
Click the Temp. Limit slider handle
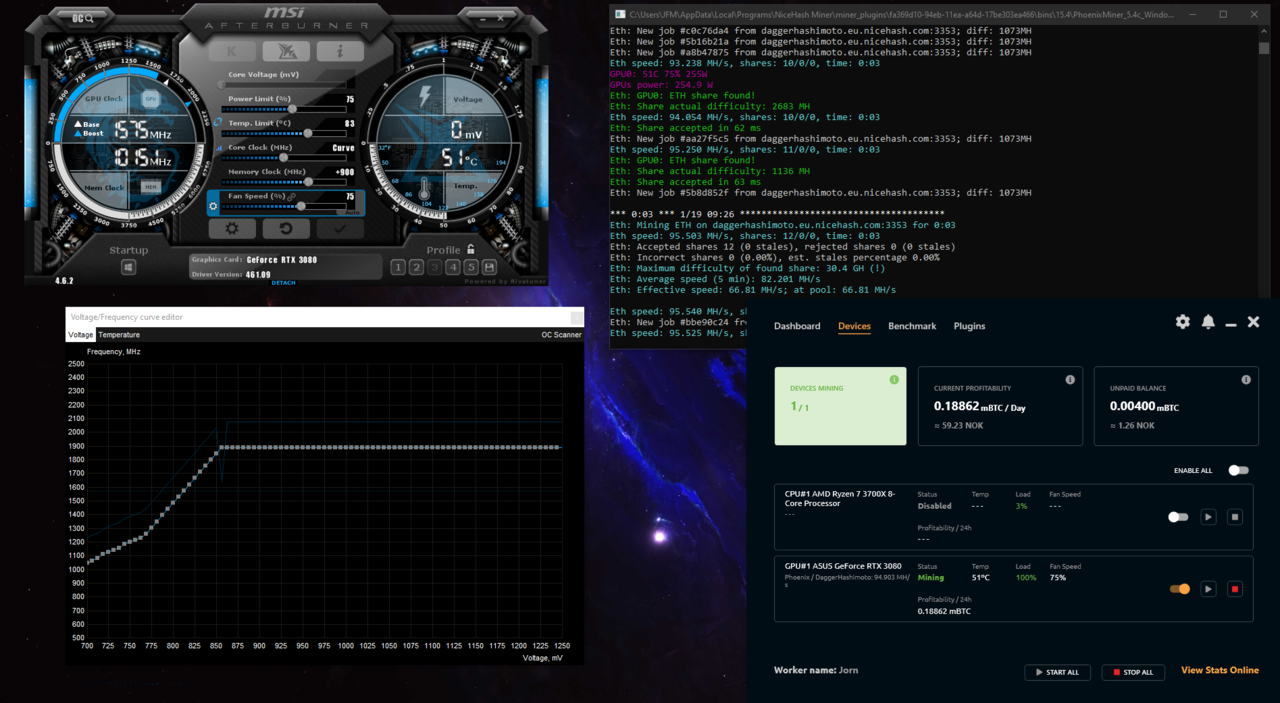[308, 133]
